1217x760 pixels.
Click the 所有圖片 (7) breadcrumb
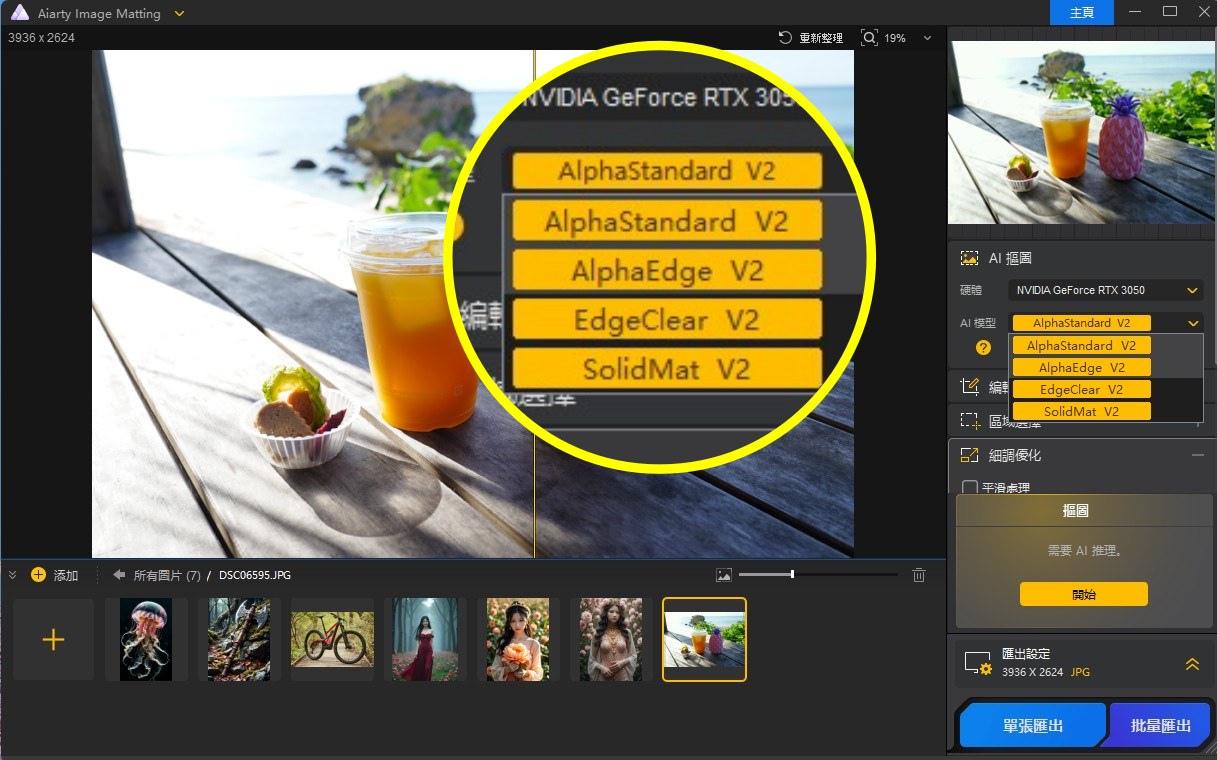167,575
